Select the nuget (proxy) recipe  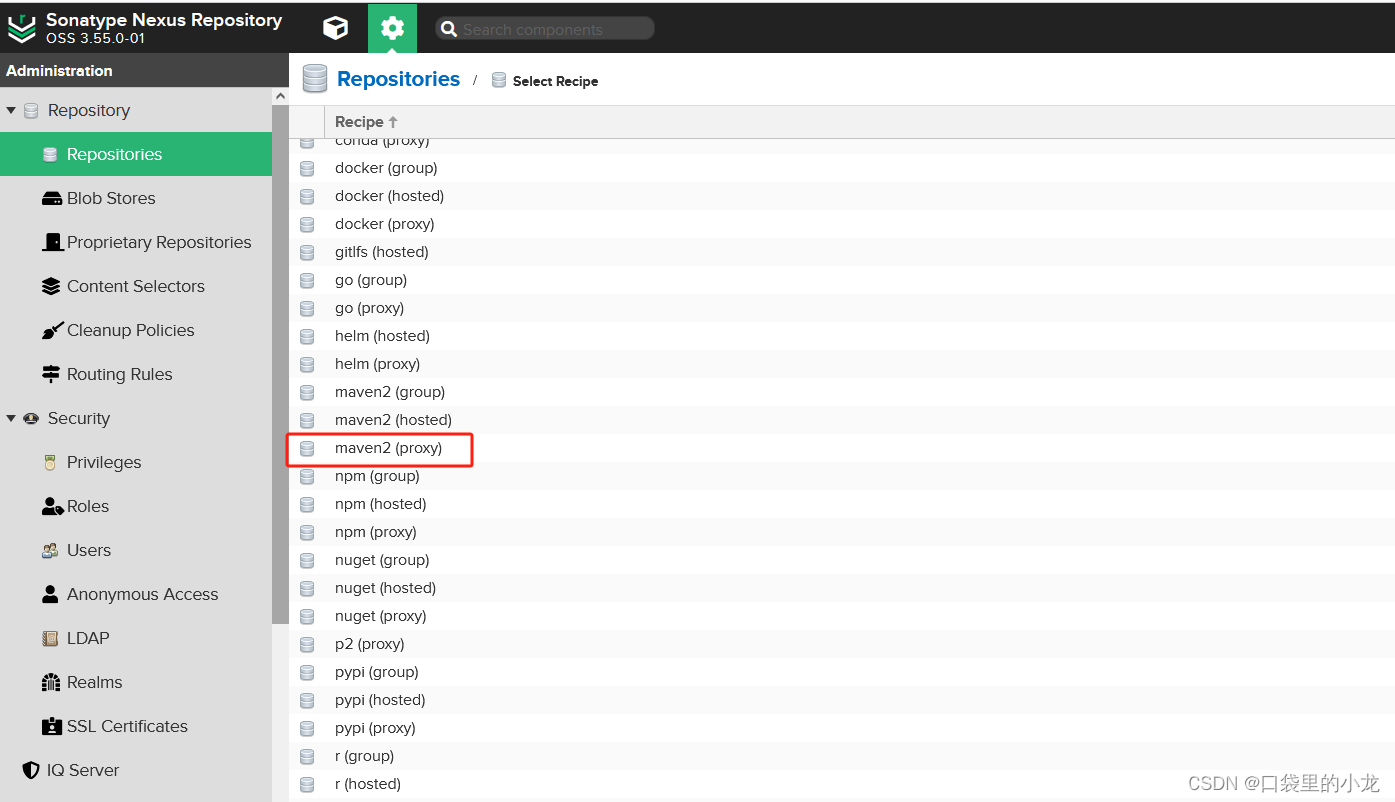842,616
